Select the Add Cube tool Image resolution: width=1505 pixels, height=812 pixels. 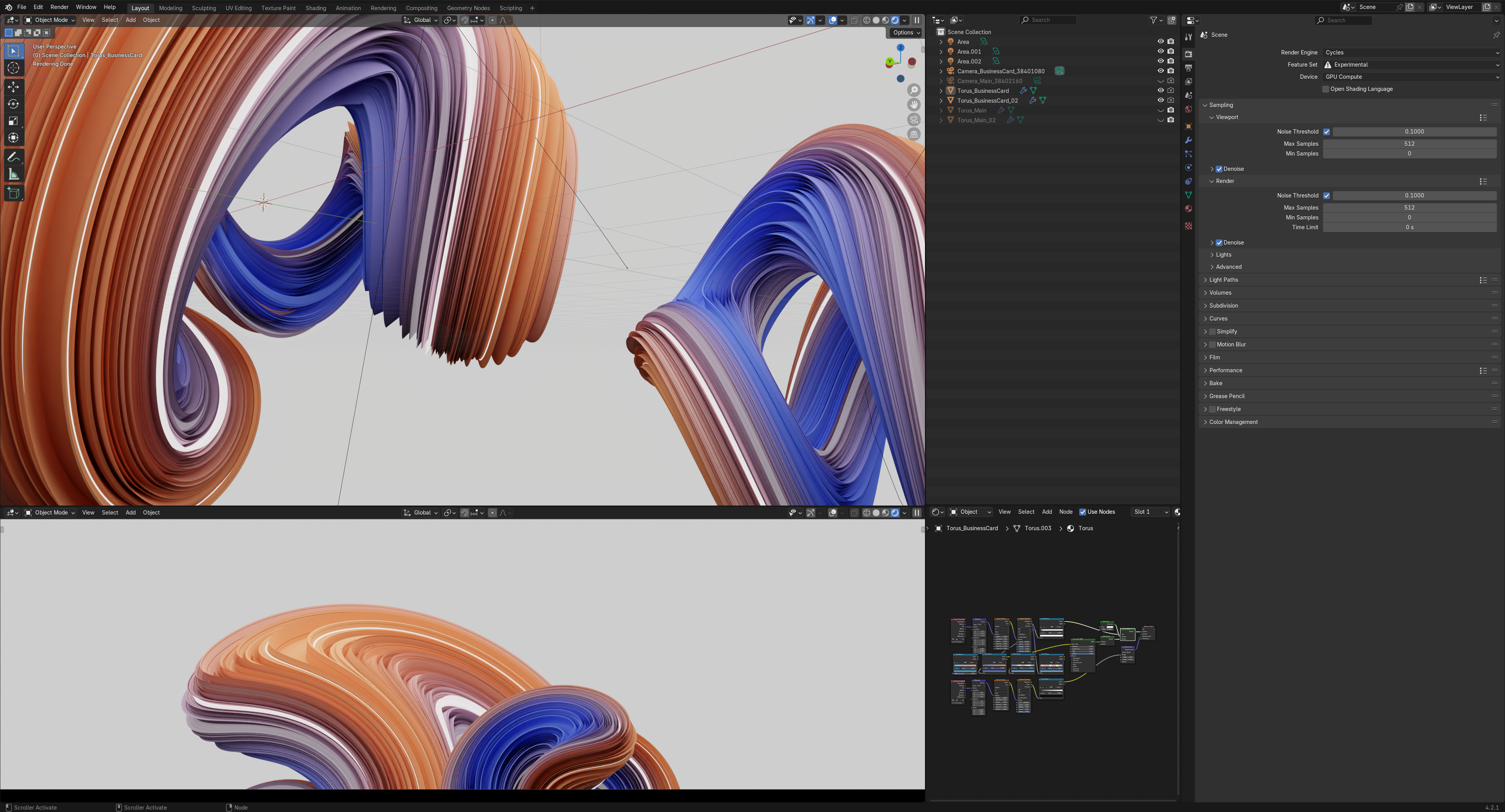click(x=13, y=193)
